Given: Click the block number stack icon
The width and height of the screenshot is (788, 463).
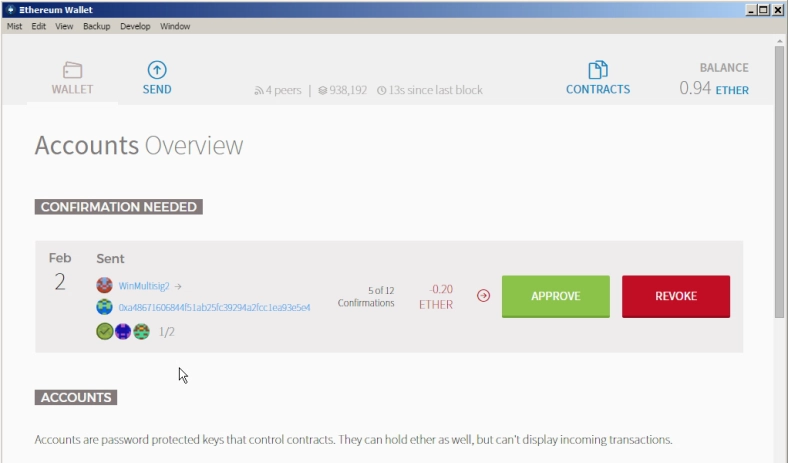Looking at the screenshot, I should click(323, 90).
